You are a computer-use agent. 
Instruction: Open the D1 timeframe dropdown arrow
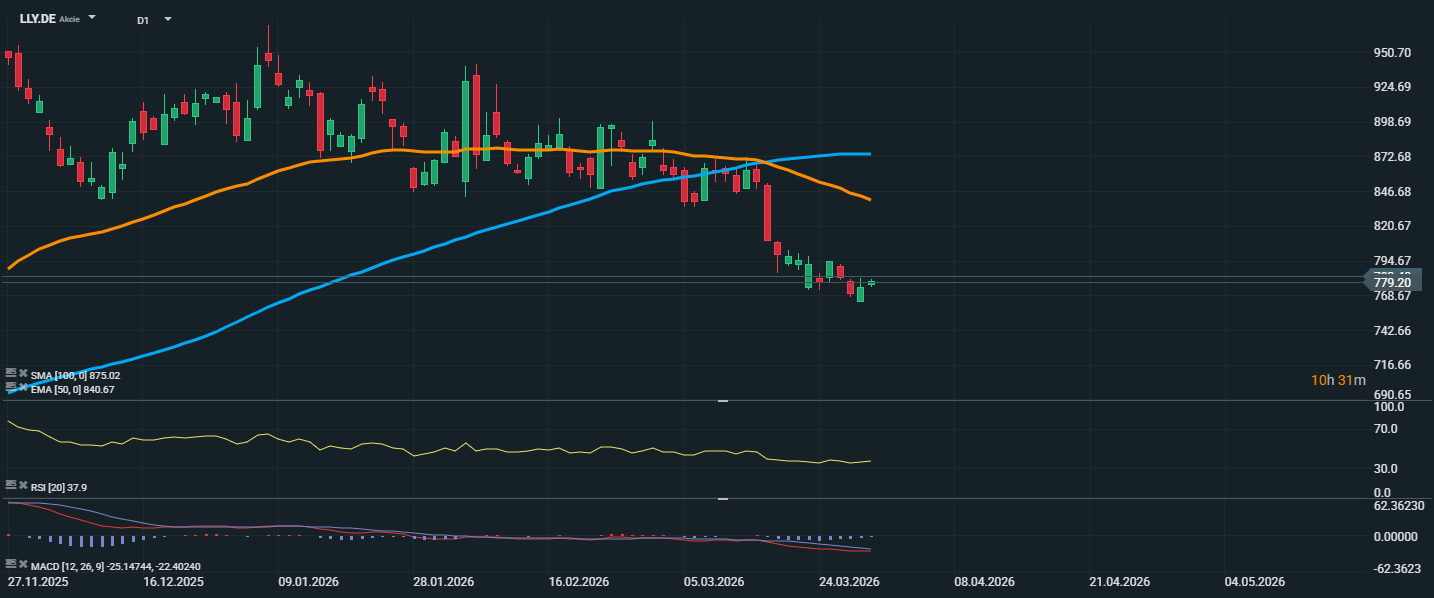[x=167, y=19]
